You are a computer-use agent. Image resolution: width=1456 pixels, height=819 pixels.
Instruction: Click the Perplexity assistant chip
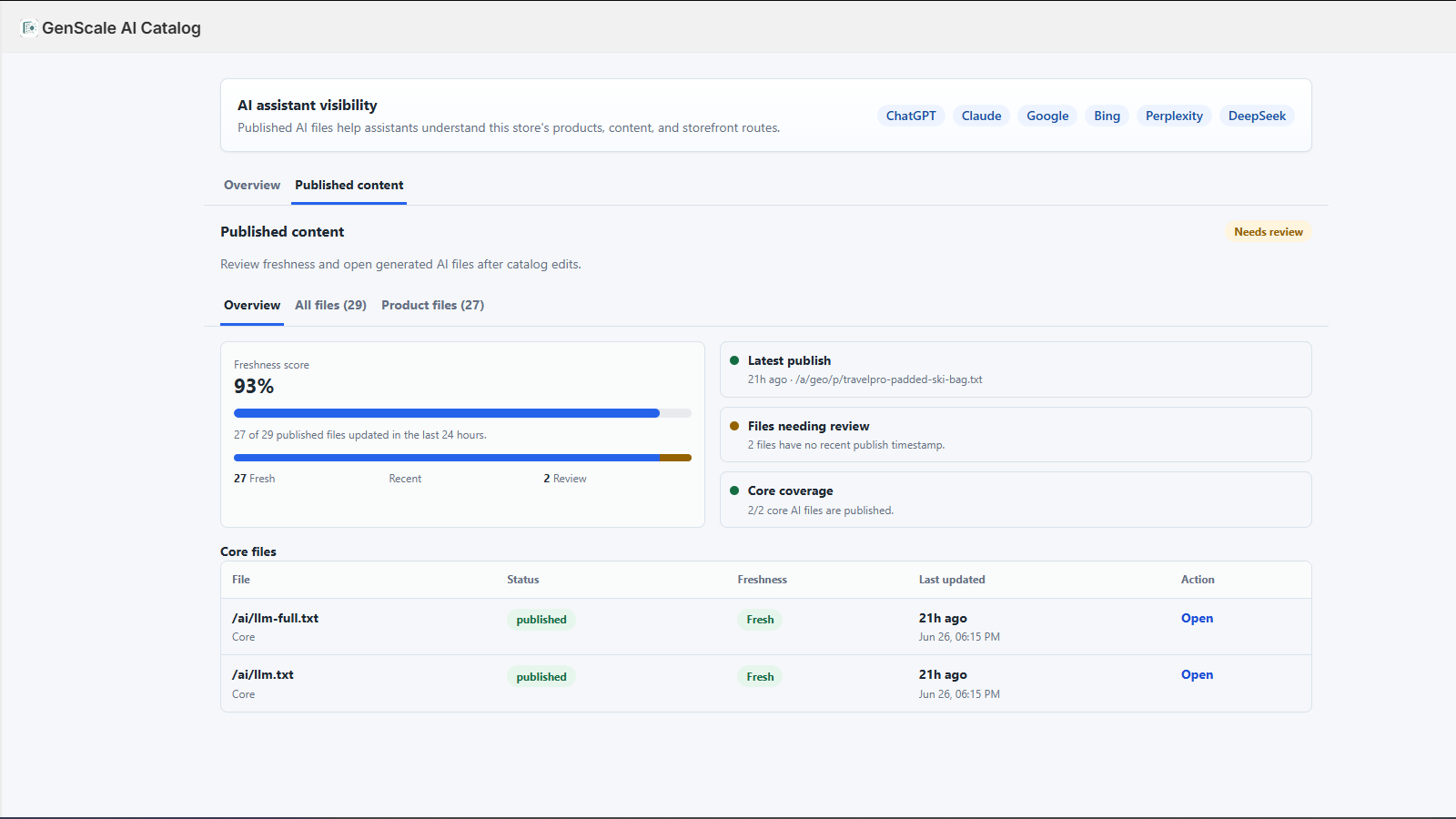[x=1174, y=116]
